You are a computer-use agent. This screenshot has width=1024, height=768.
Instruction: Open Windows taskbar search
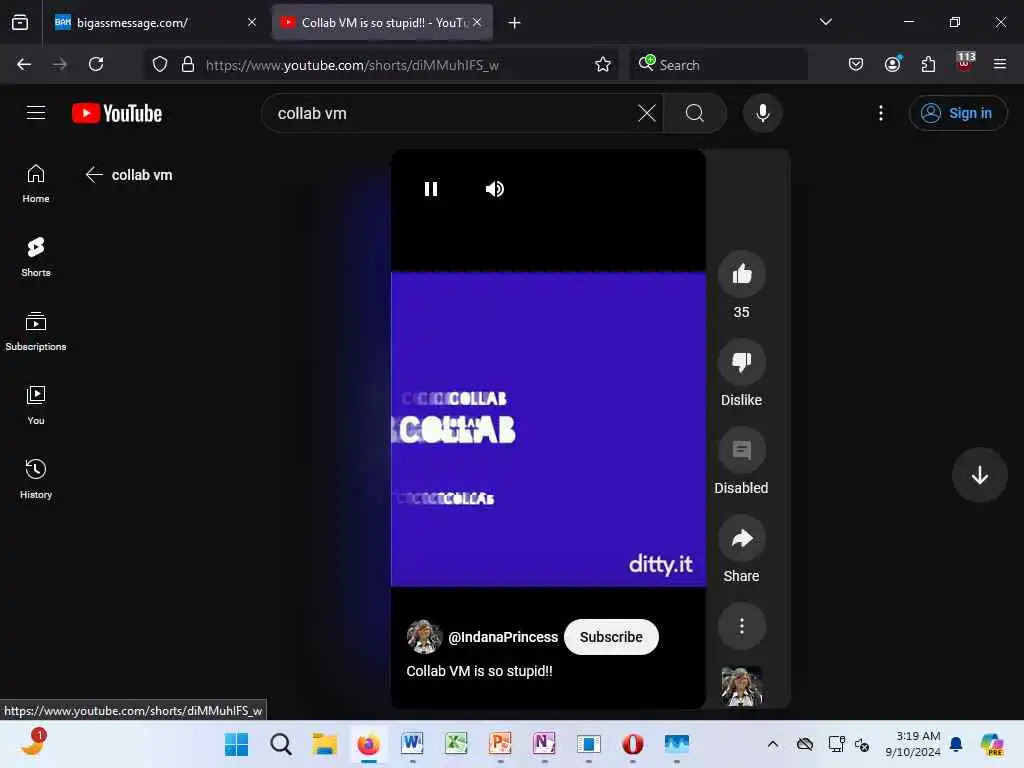coord(281,744)
